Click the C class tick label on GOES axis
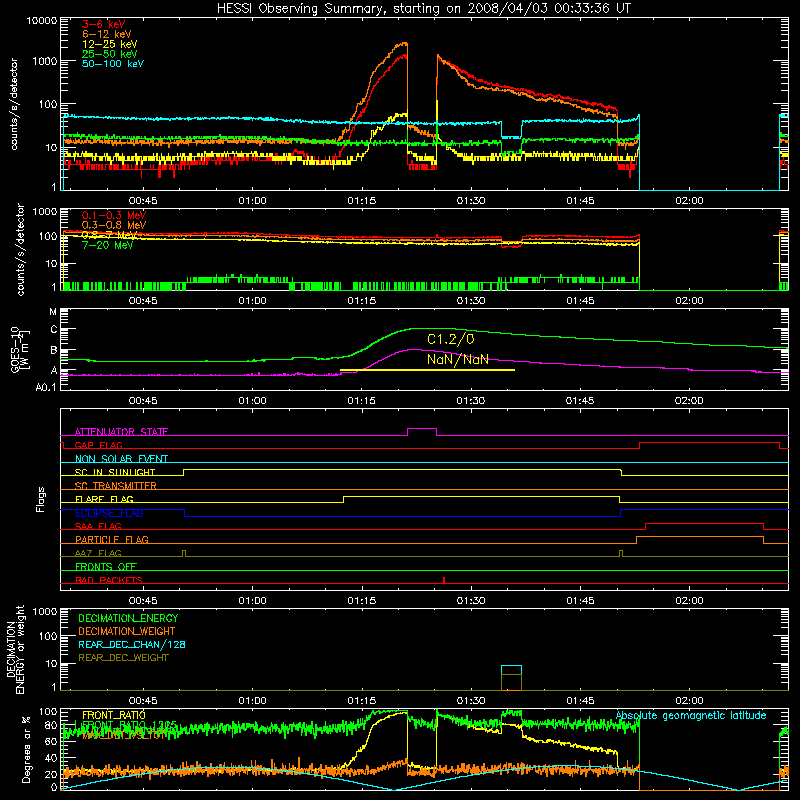800x800 pixels. (x=54, y=330)
